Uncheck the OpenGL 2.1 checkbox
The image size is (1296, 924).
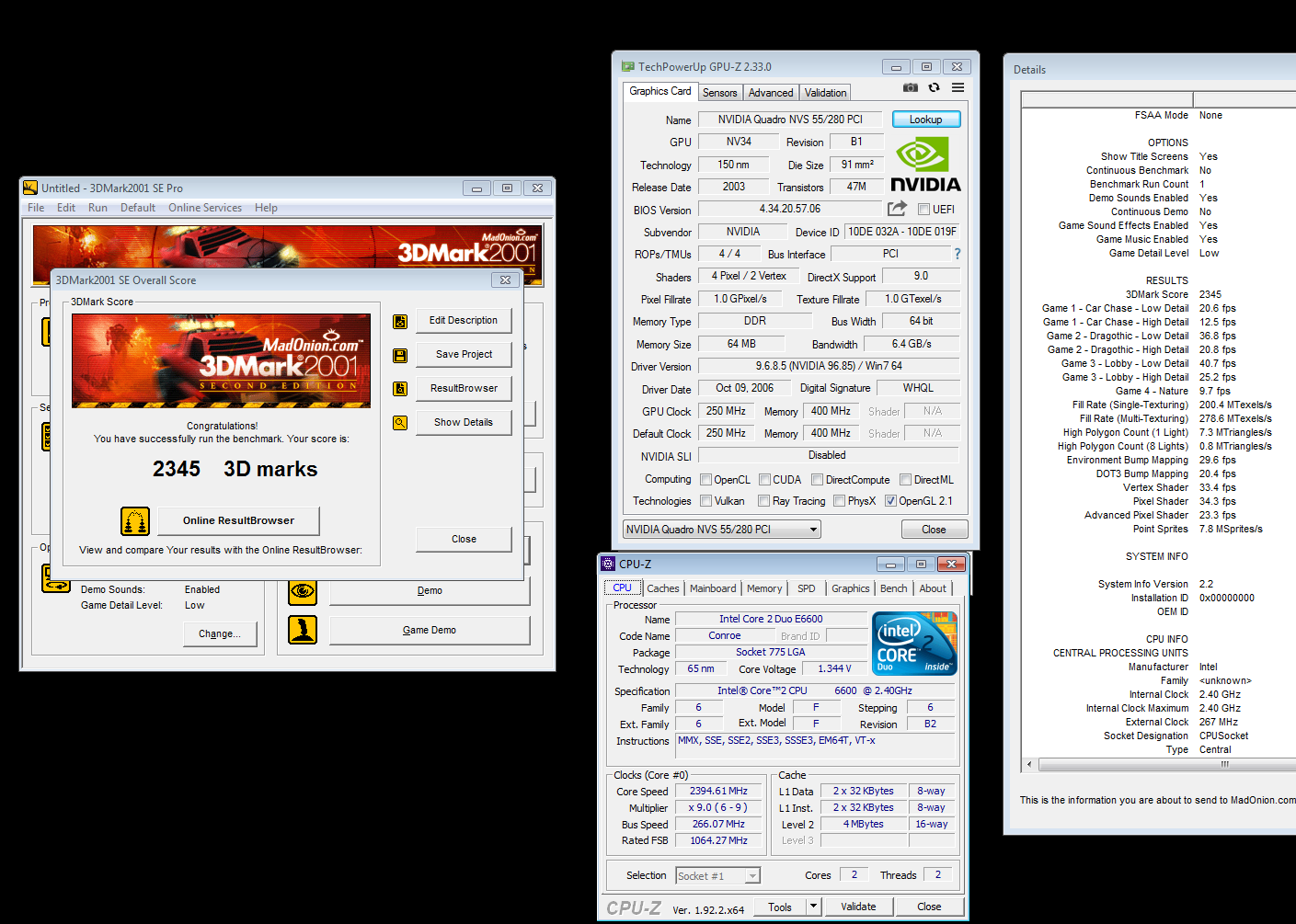point(890,501)
